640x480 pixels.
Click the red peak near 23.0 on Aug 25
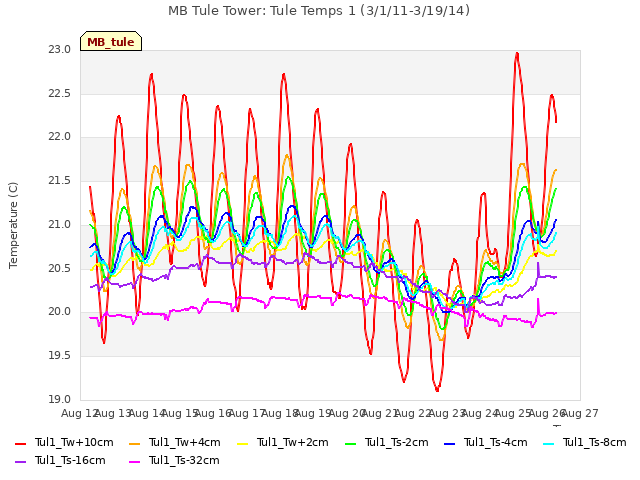click(x=517, y=53)
